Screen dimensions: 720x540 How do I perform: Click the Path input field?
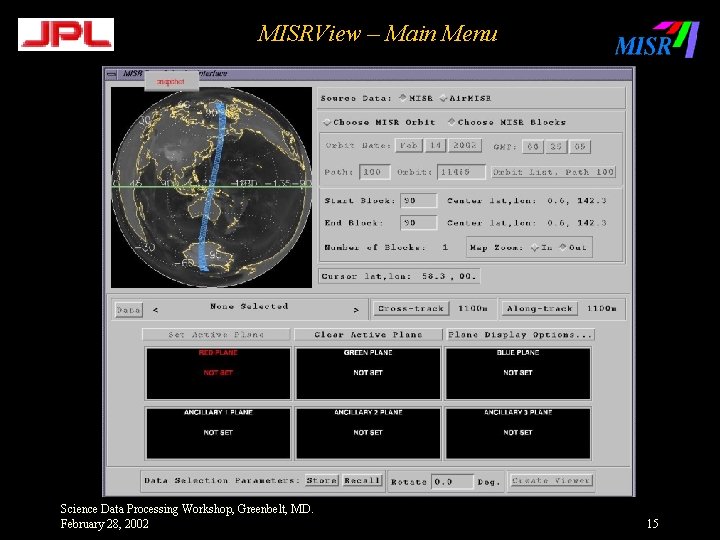[x=375, y=172]
